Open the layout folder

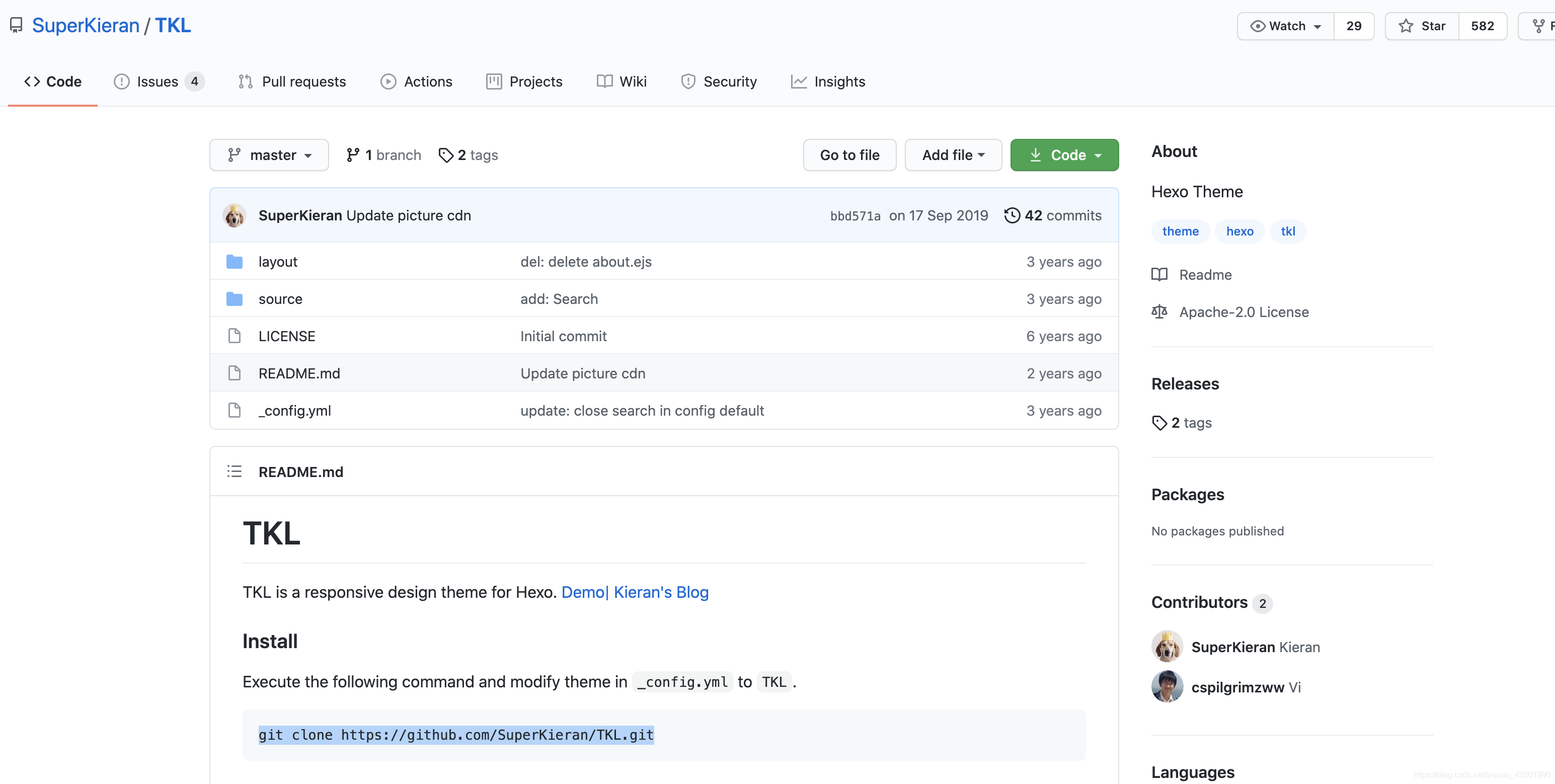(x=278, y=261)
